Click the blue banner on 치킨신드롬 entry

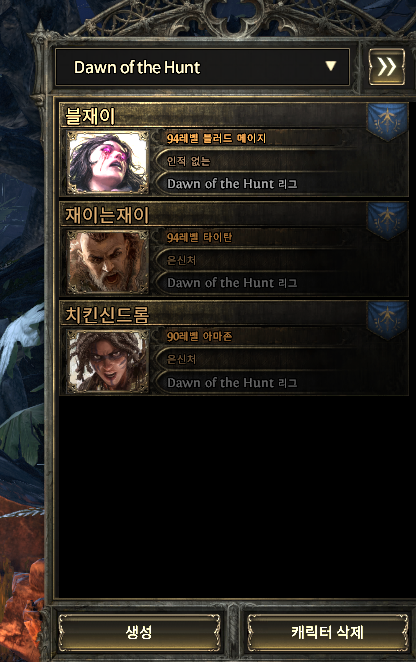[387, 320]
